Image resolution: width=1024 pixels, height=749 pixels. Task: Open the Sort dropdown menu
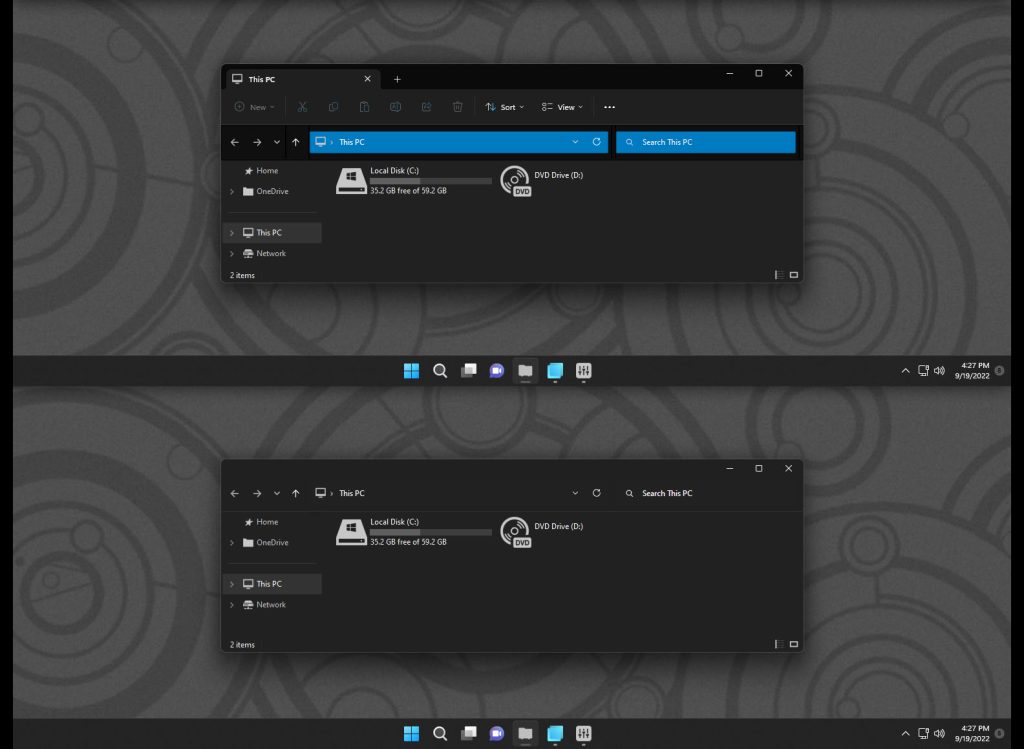tap(504, 107)
